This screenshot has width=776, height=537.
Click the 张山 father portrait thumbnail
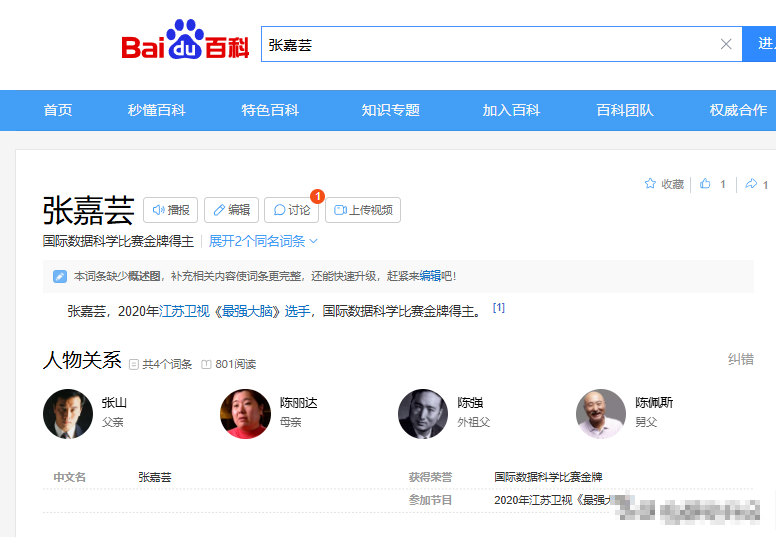(x=68, y=414)
